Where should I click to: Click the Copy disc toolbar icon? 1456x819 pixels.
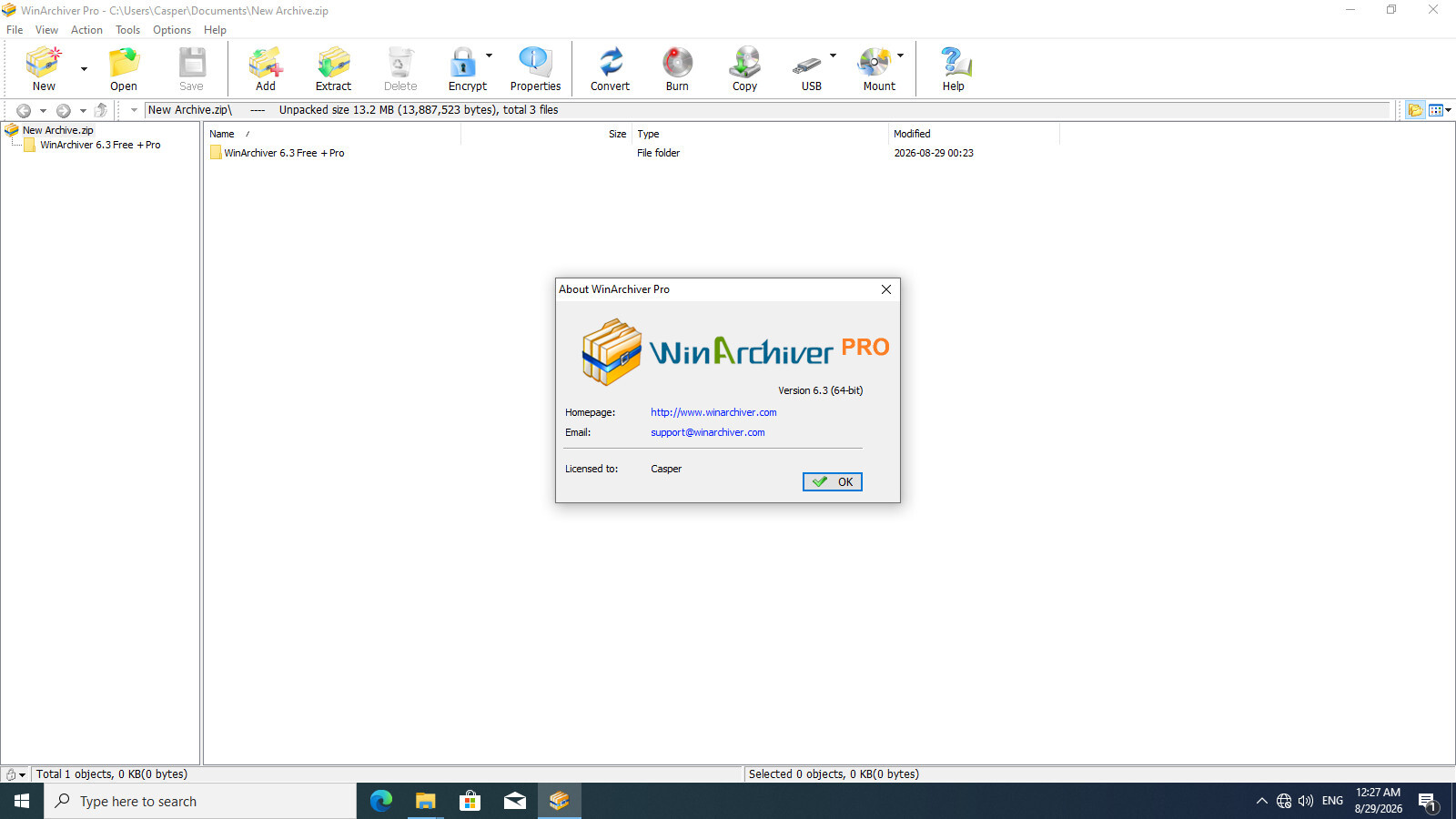pyautogui.click(x=744, y=69)
